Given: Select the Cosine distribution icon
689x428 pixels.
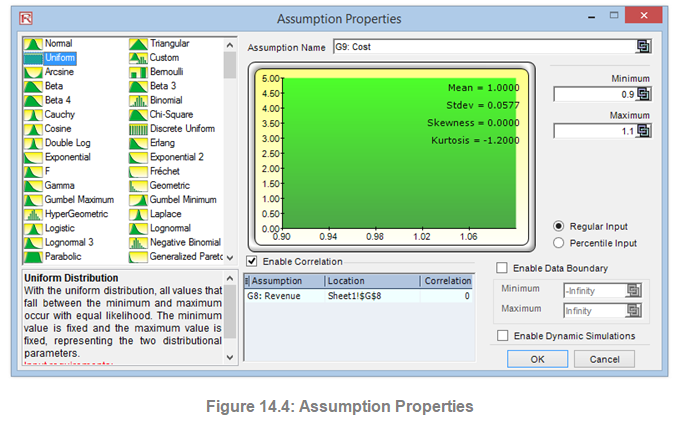Looking at the screenshot, I should [33, 129].
